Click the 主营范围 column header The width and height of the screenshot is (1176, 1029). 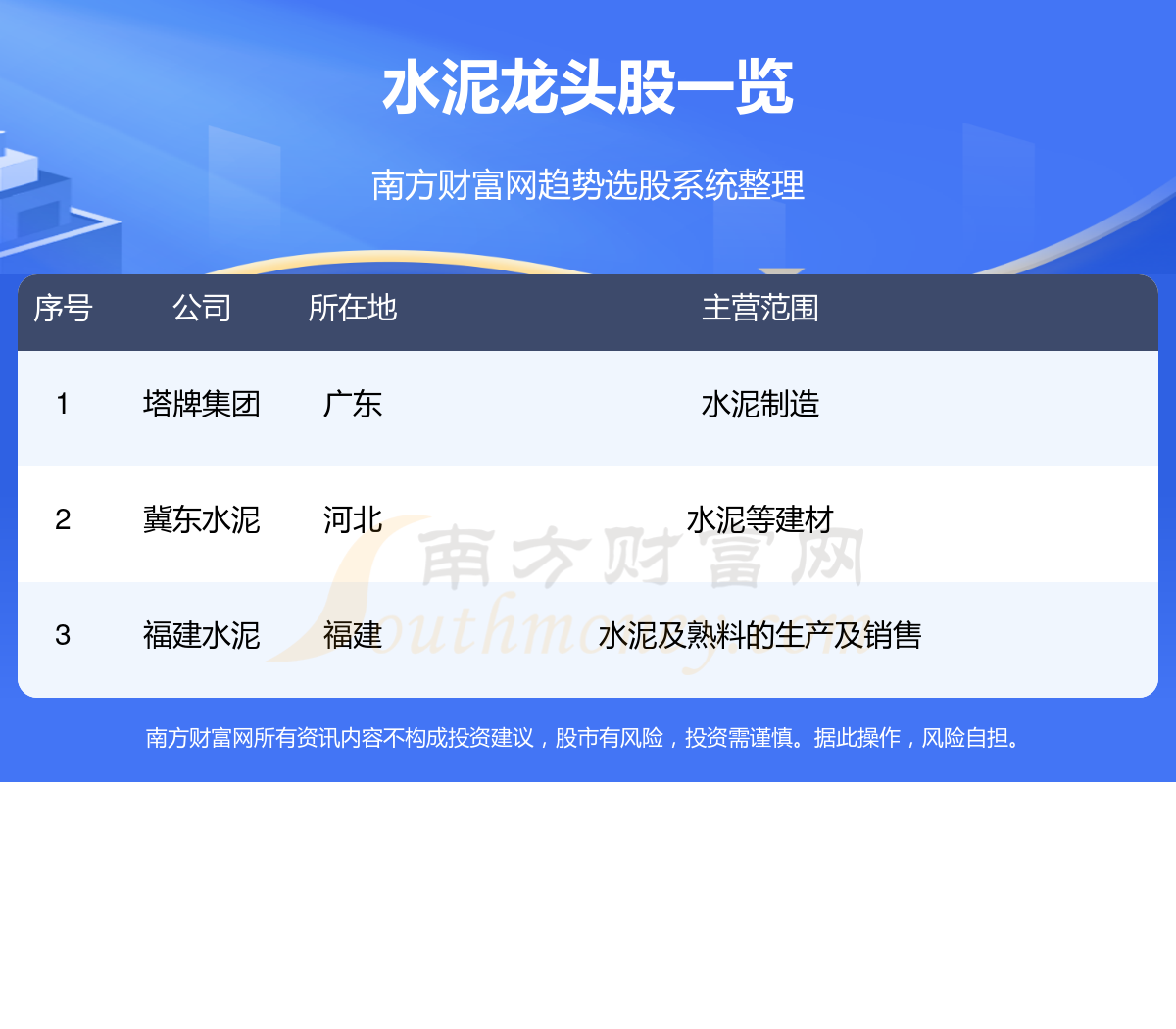point(759,308)
